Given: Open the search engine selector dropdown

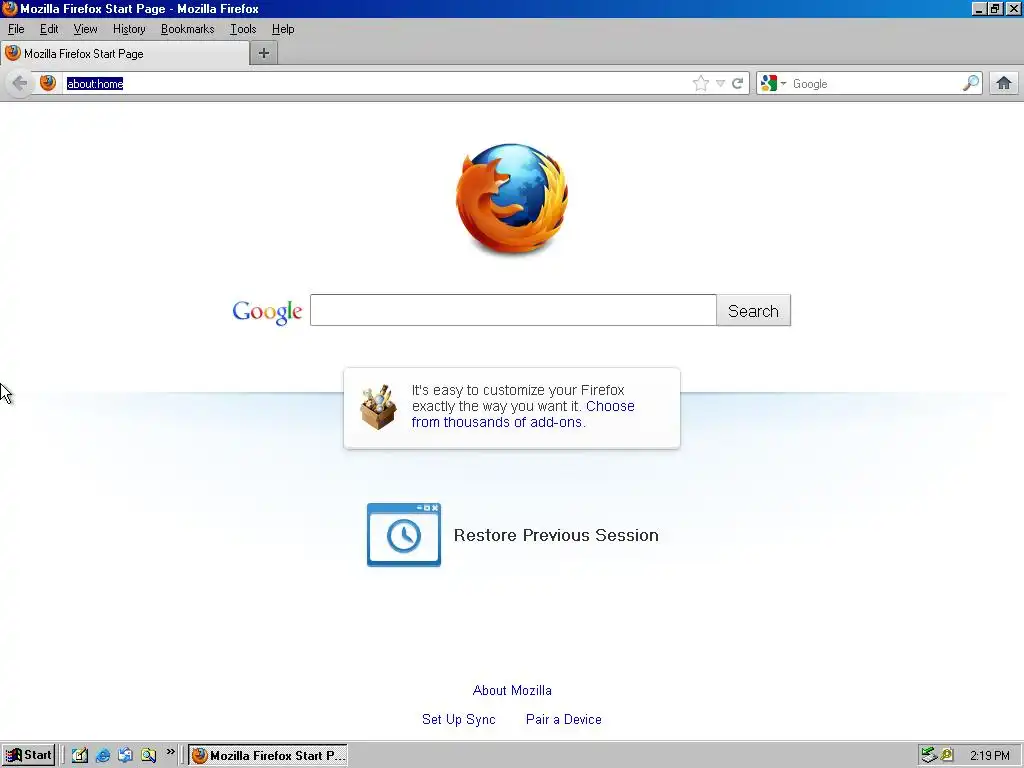Looking at the screenshot, I should pyautogui.click(x=773, y=83).
